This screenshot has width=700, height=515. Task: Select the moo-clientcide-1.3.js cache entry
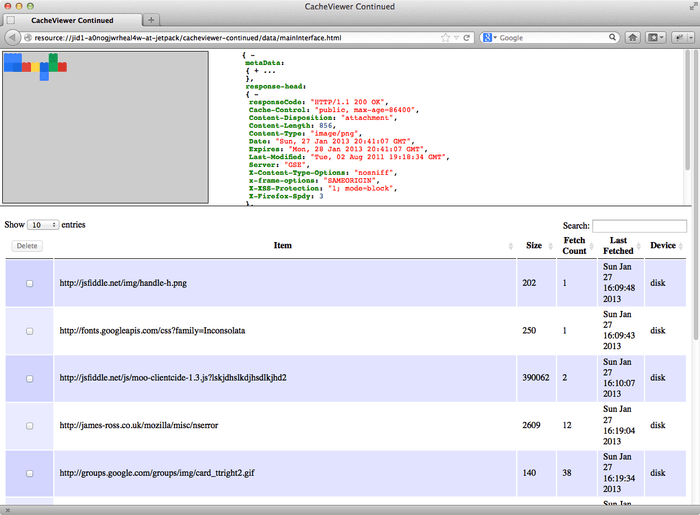(x=173, y=378)
